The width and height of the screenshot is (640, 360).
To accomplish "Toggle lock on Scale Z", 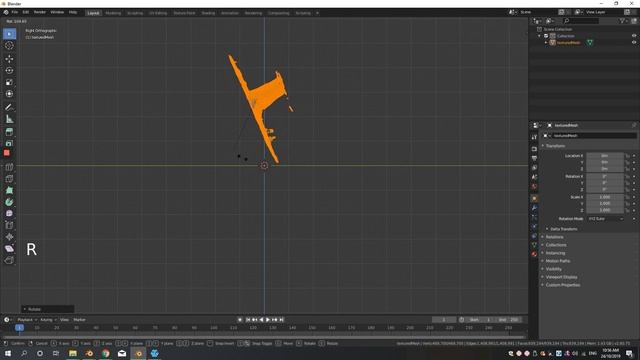I will tap(627, 210).
